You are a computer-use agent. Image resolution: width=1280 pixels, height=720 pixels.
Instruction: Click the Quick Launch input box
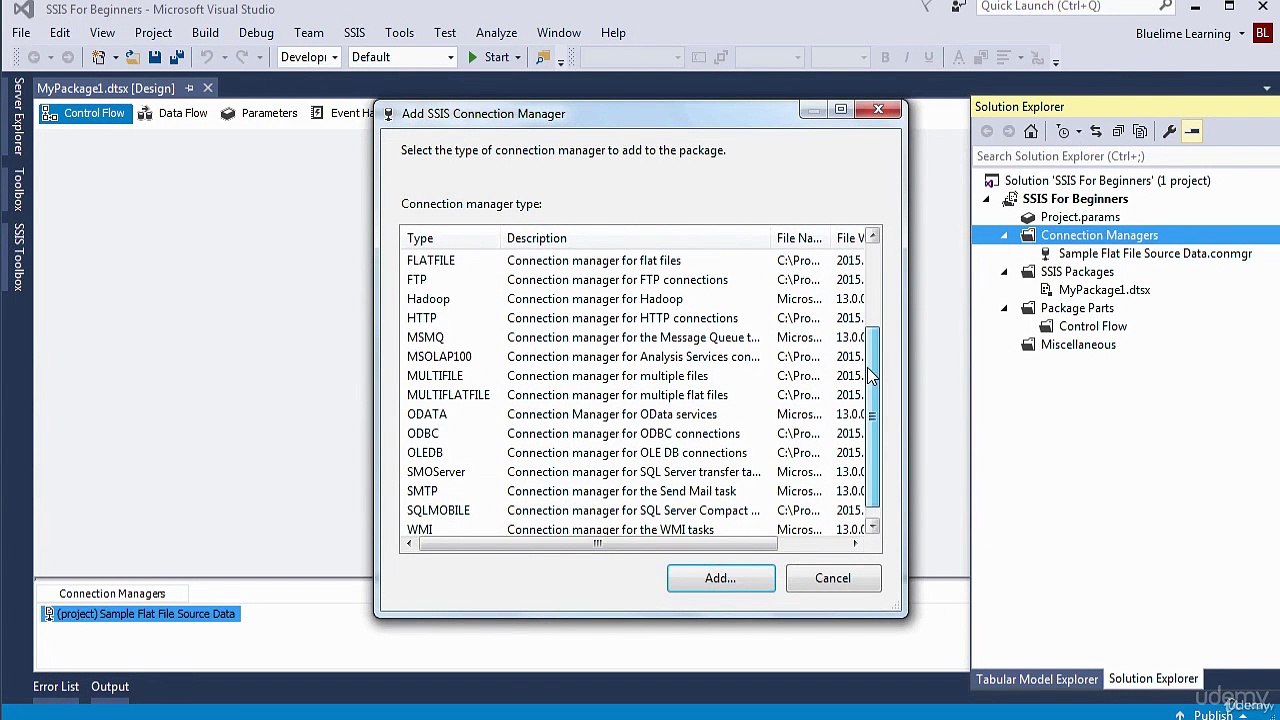click(x=1065, y=6)
